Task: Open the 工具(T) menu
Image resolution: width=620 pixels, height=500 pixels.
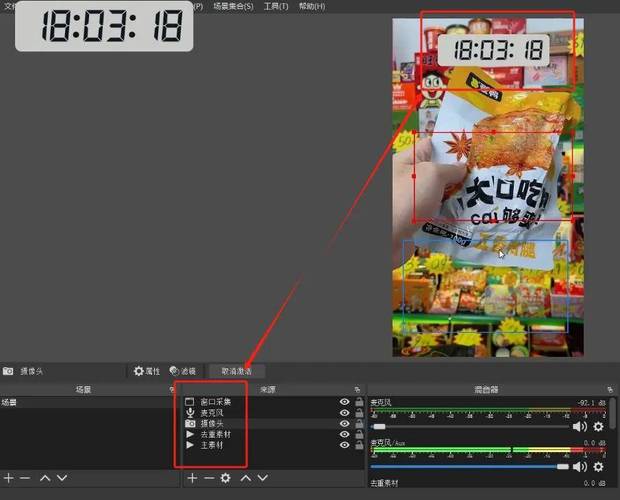Action: [276, 6]
